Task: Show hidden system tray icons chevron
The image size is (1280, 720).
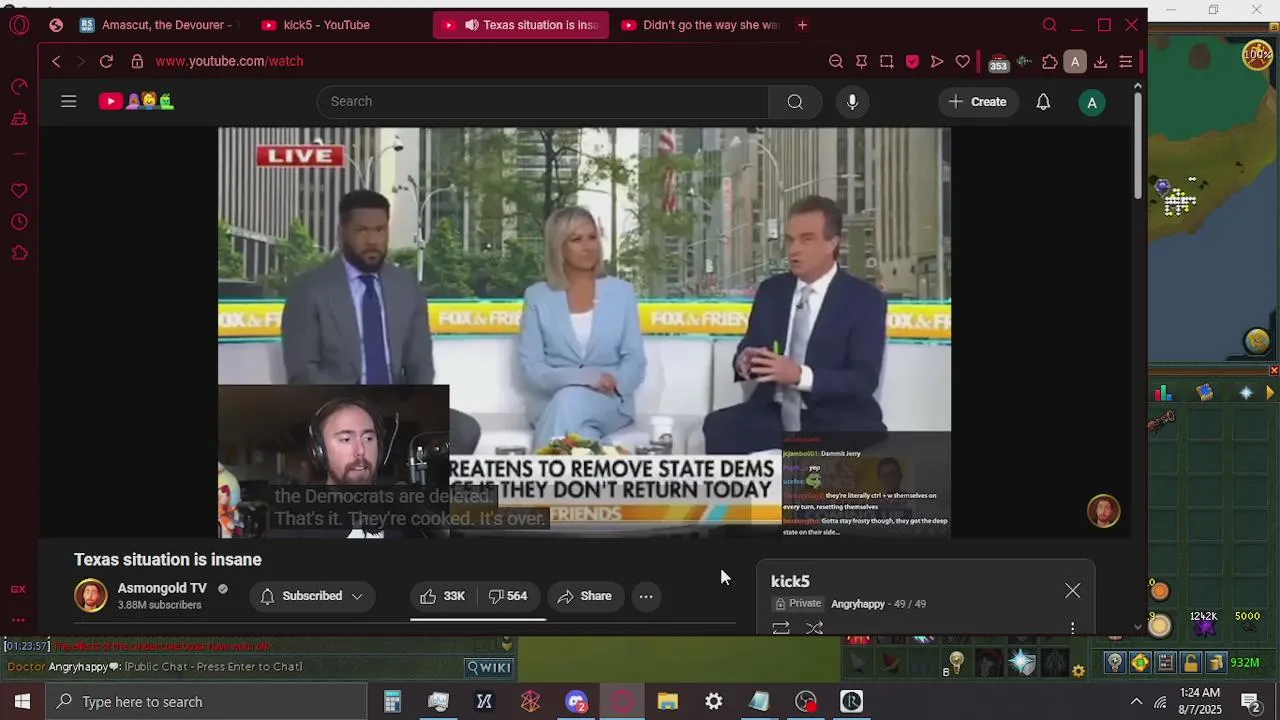Action: [x=1136, y=702]
